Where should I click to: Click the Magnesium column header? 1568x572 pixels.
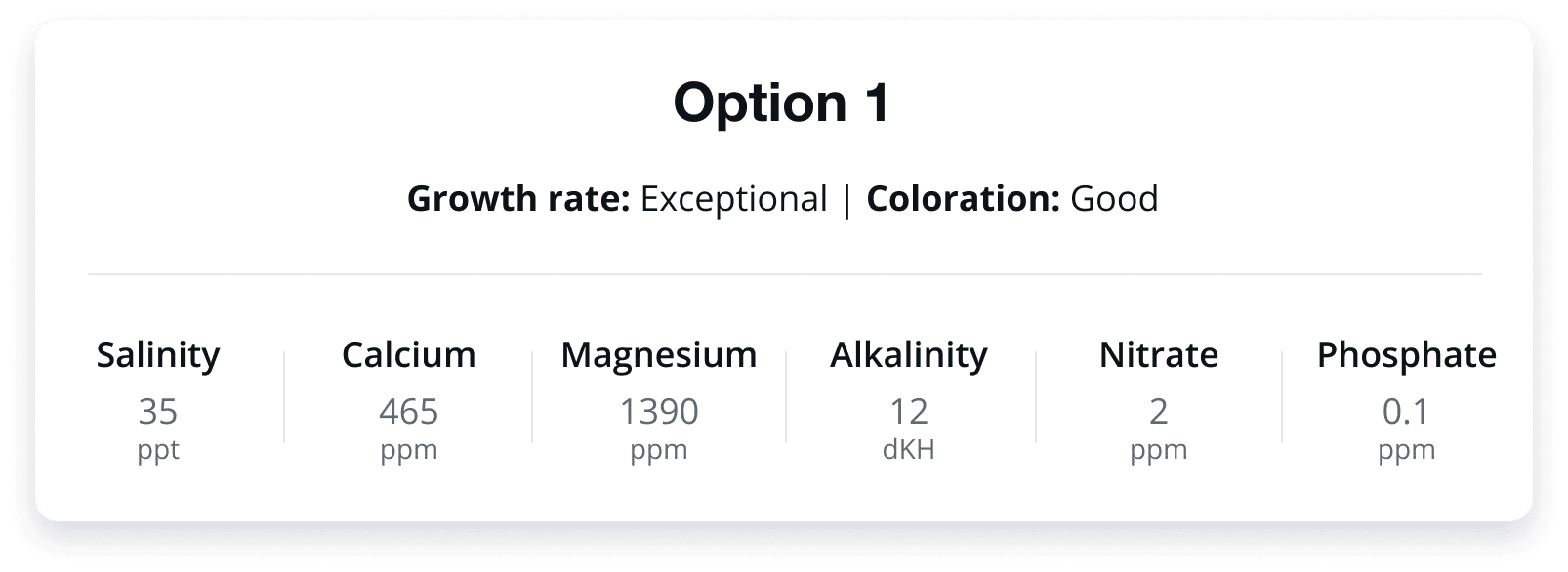click(x=659, y=355)
